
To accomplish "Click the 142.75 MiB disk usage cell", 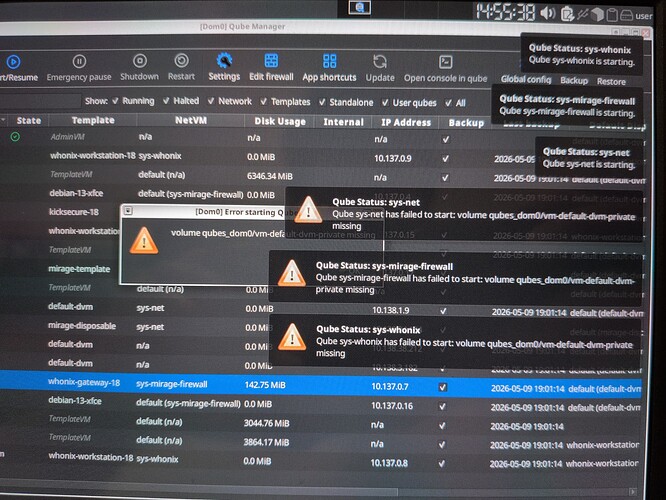I will pos(265,385).
